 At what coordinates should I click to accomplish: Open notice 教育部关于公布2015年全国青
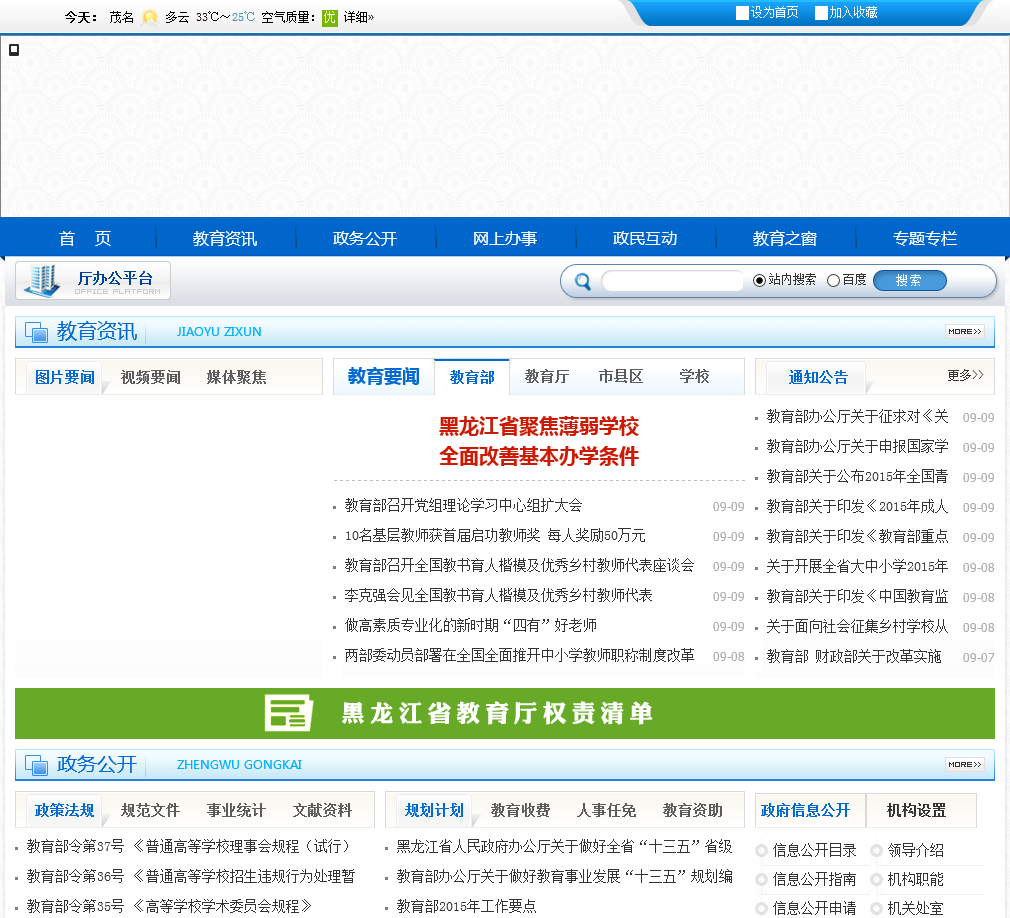857,477
